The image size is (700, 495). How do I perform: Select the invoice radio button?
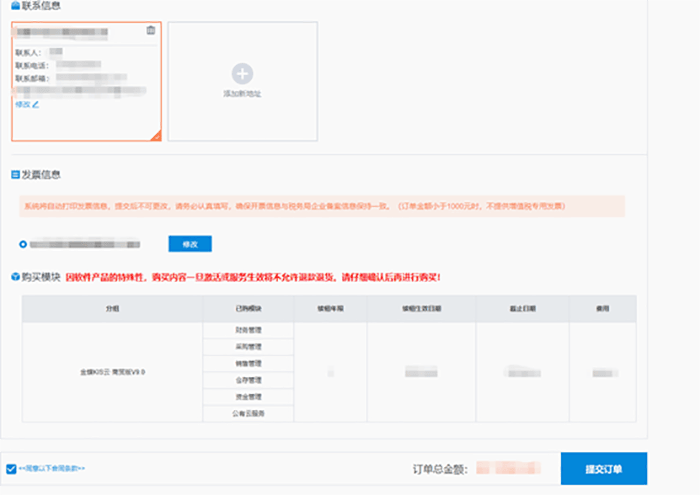point(23,243)
